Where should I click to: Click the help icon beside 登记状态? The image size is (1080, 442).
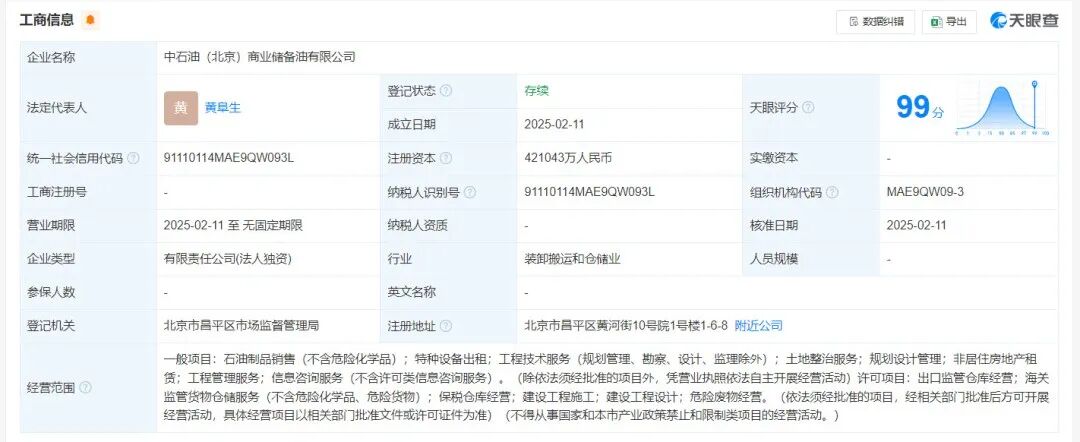(x=446, y=91)
